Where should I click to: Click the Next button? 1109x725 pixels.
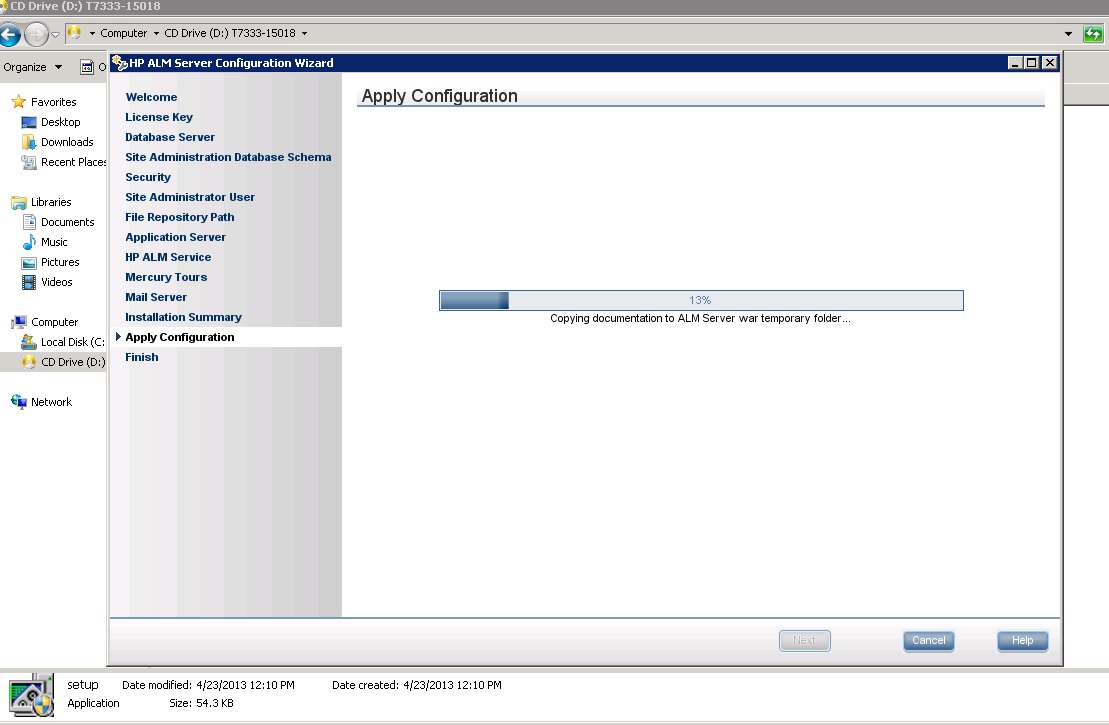805,641
